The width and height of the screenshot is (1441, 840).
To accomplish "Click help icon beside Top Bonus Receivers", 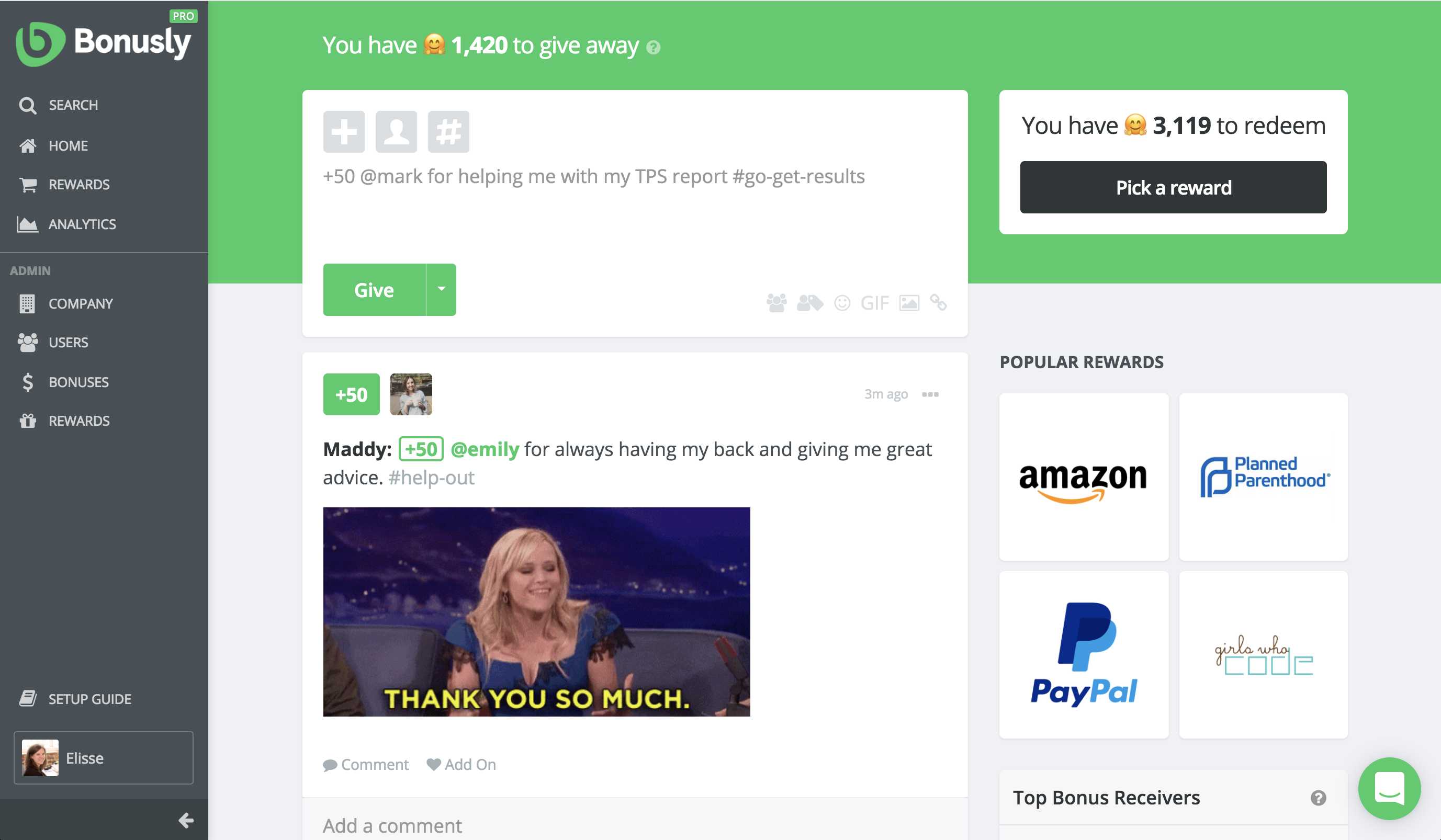I will point(1318,798).
